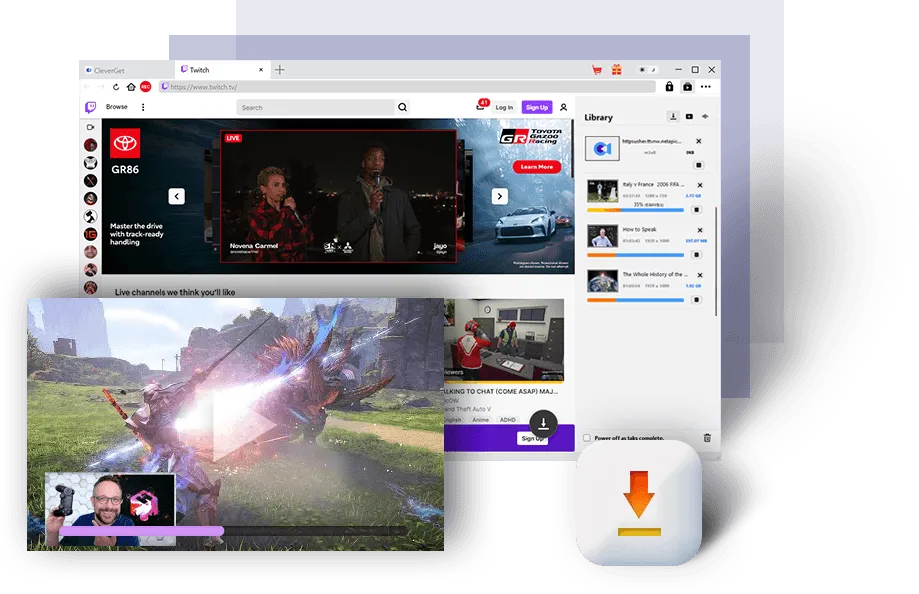This screenshot has height=594, width=919.
Task: Remove the How to Speak download
Action: coord(700,230)
